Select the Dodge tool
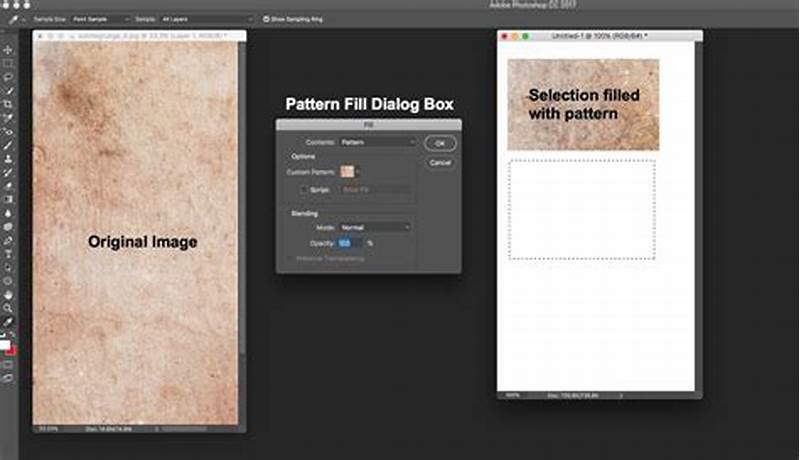800x460 pixels. point(8,226)
